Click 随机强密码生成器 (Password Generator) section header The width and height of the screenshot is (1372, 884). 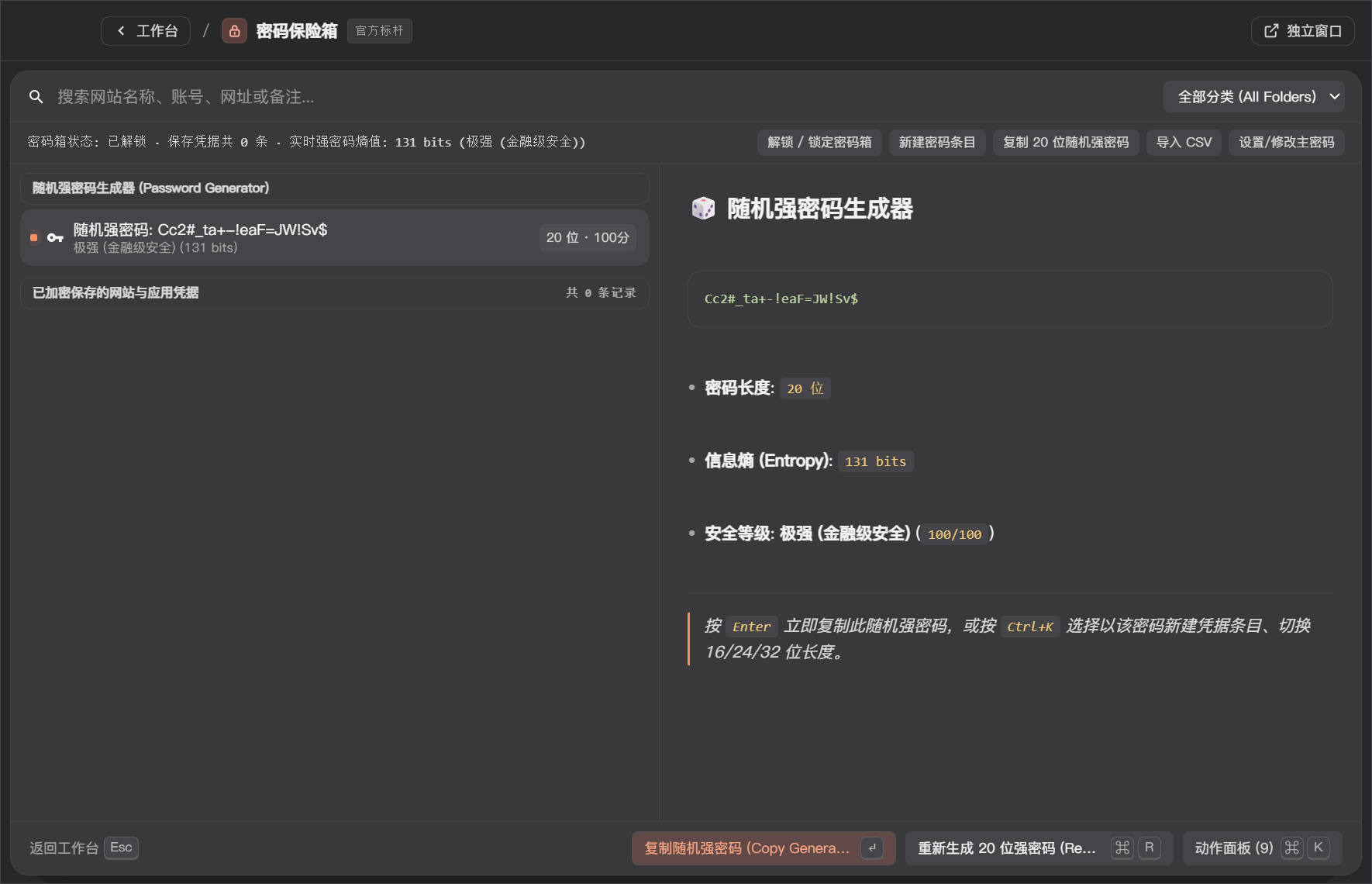(335, 188)
